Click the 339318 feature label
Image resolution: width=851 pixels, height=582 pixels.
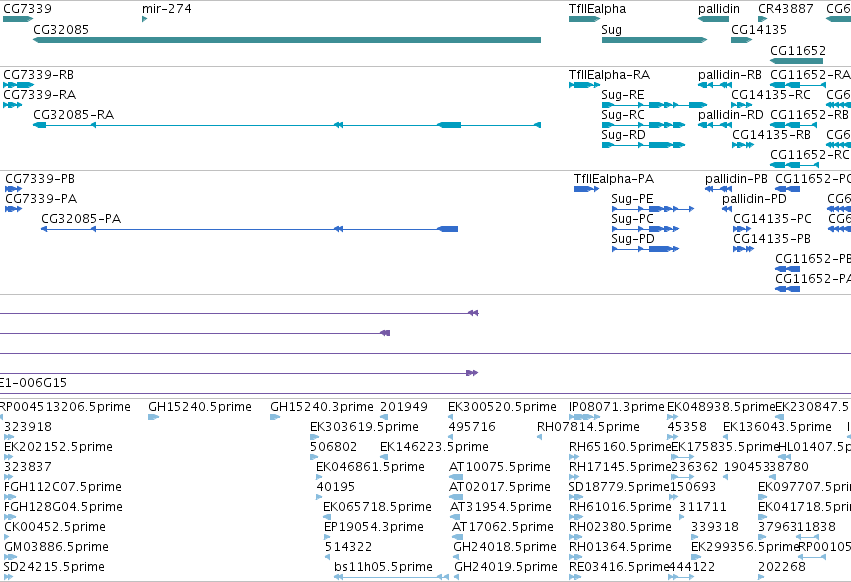coord(715,527)
